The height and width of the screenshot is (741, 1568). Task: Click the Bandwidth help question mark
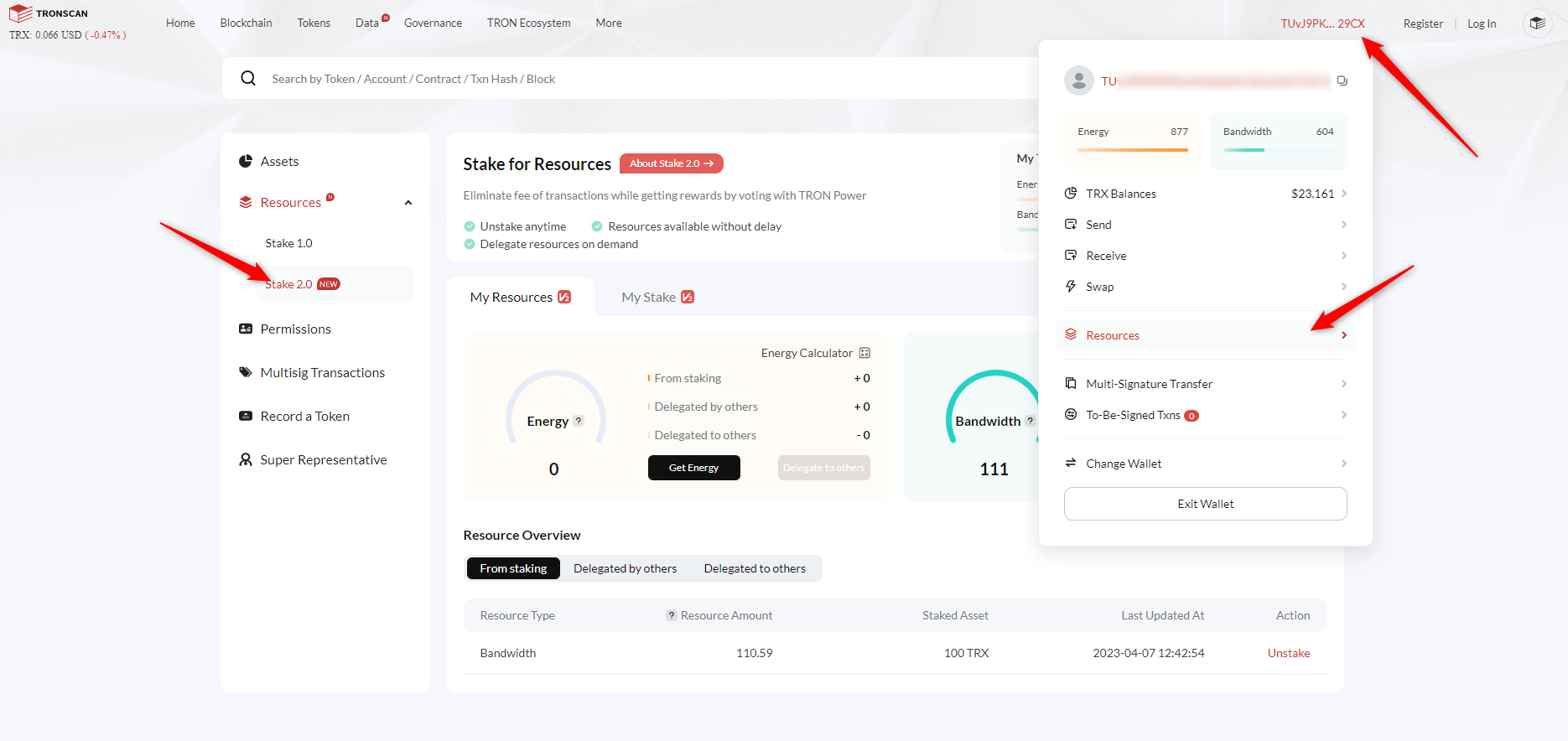[1030, 421]
